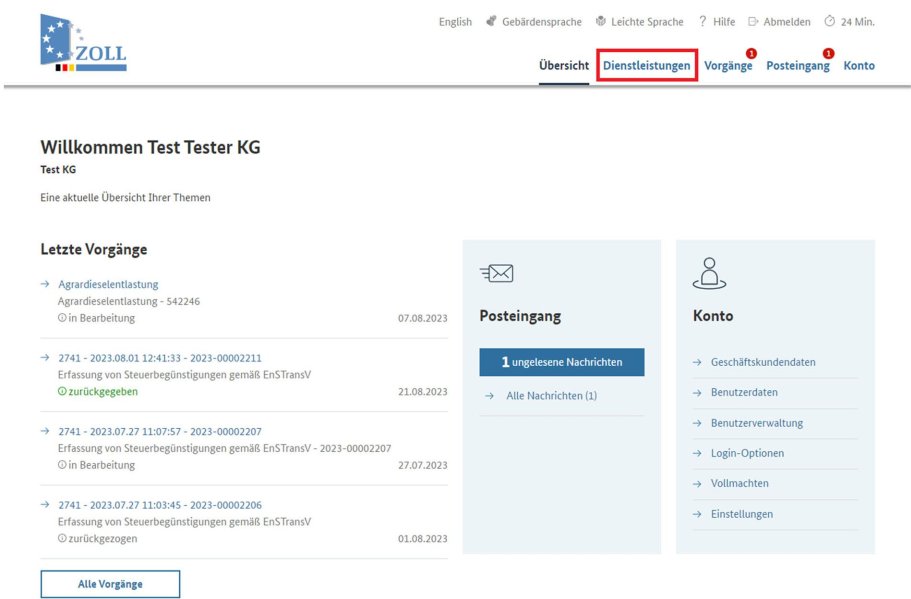The width and height of the screenshot is (911, 599).
Task: Open Benutzerverwaltung account link
Action: point(756,423)
